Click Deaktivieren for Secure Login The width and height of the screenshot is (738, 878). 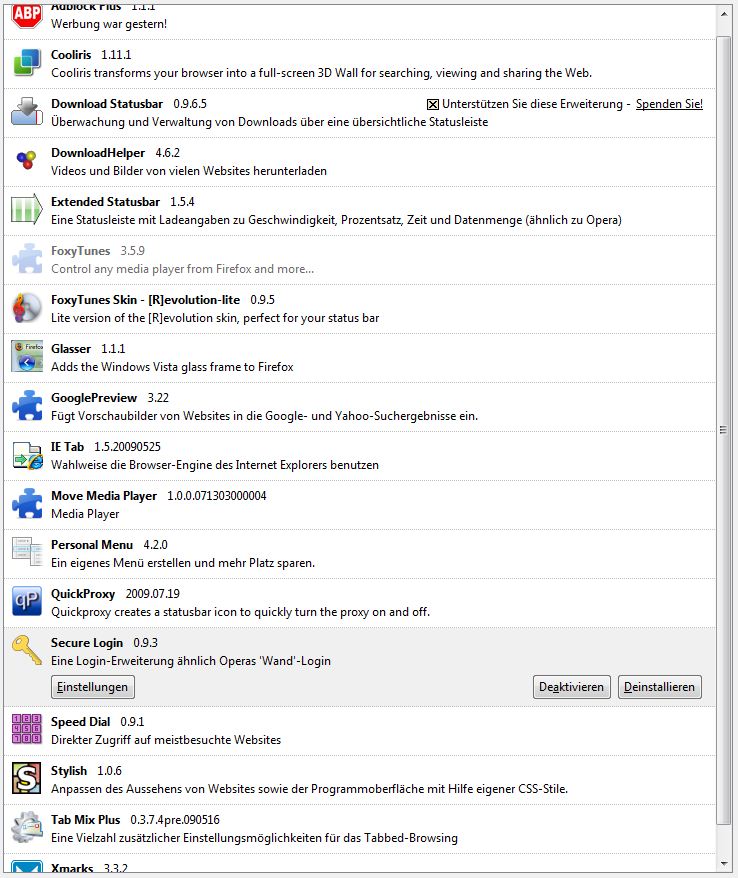571,687
